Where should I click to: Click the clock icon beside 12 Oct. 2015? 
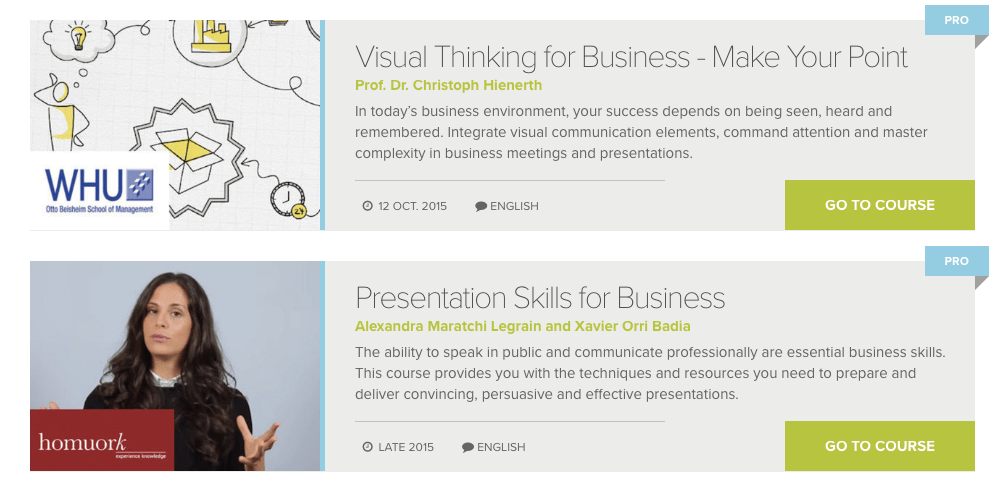(x=367, y=206)
